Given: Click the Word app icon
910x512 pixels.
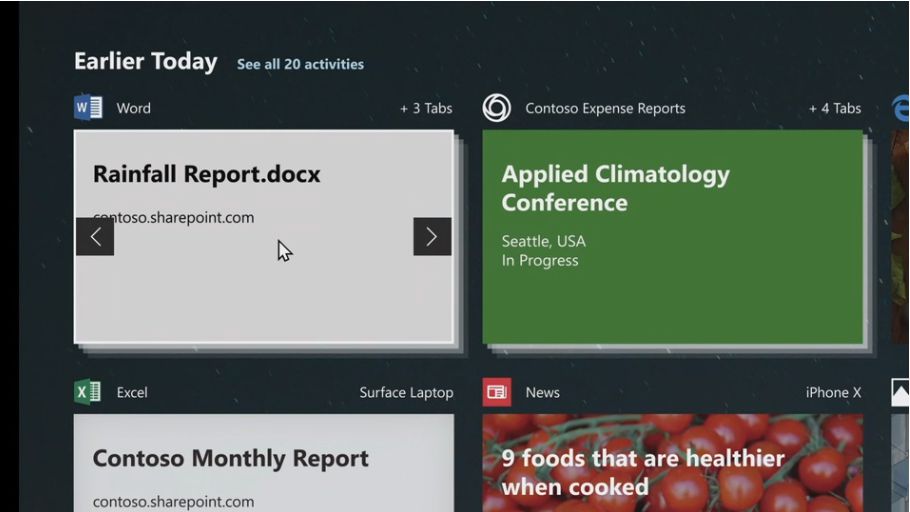Looking at the screenshot, I should click(x=88, y=107).
